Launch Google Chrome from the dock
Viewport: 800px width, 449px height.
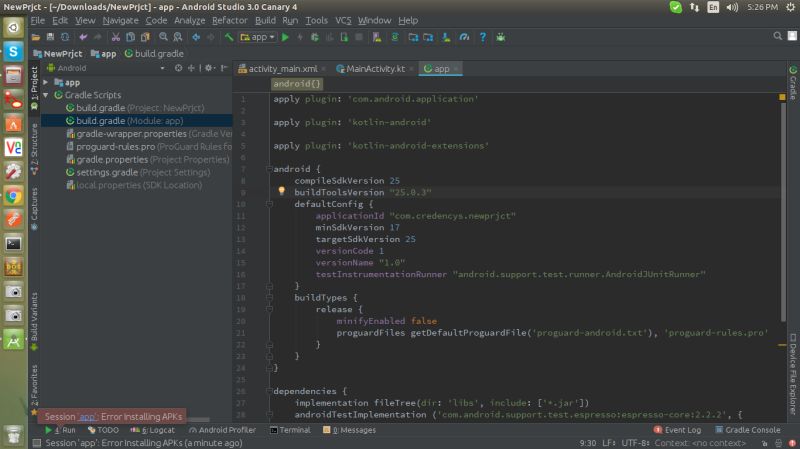(x=13, y=196)
